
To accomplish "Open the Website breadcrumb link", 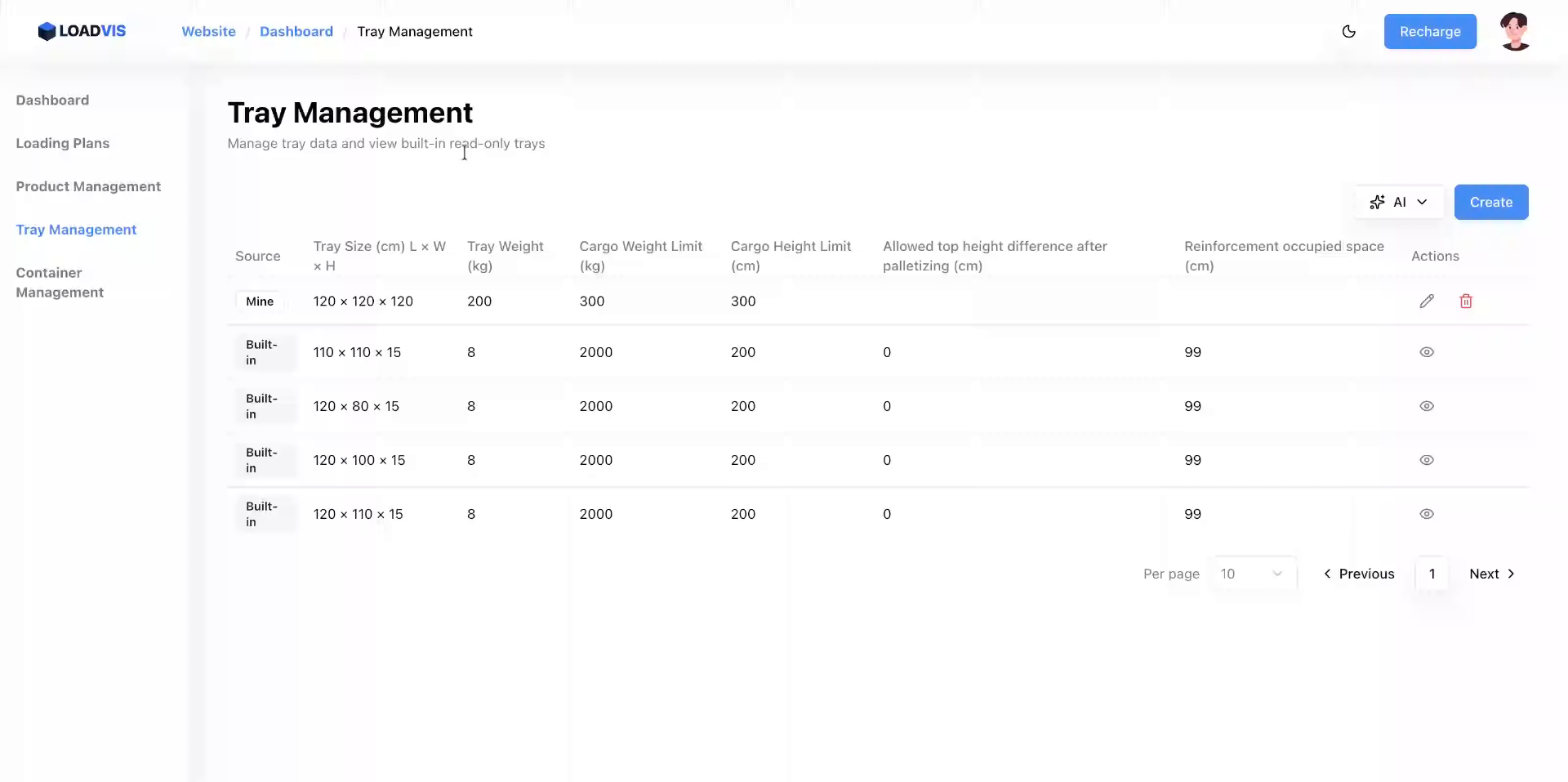I will coord(208,31).
